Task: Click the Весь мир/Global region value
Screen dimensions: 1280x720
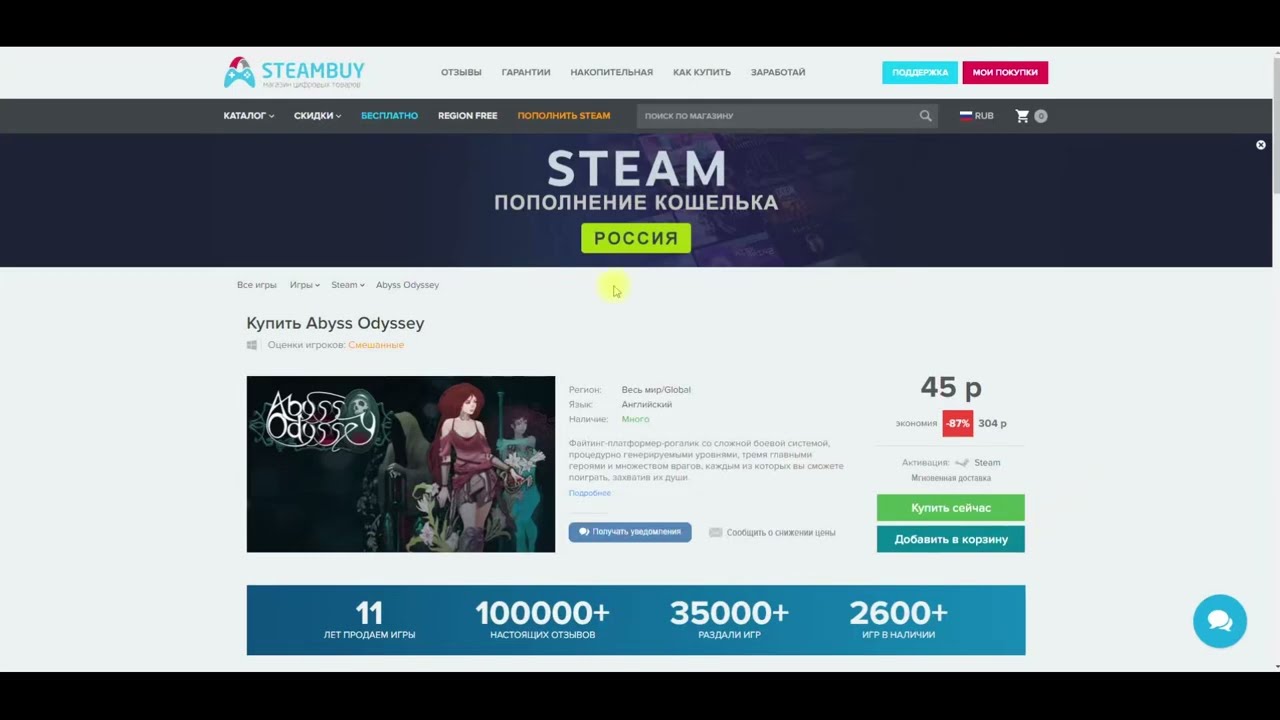Action: [656, 390]
